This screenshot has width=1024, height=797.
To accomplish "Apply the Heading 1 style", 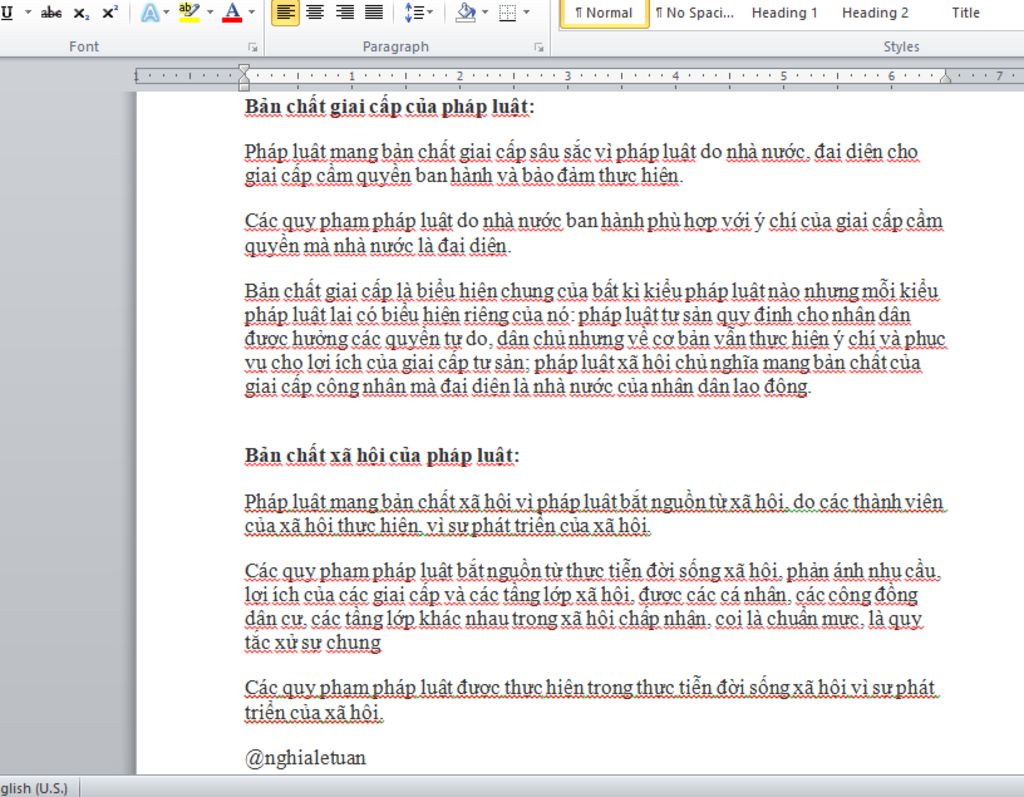I will click(784, 13).
